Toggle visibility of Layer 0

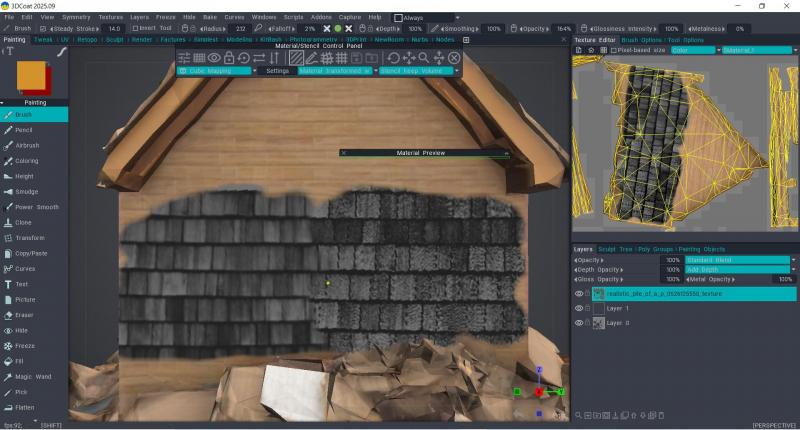(x=578, y=323)
